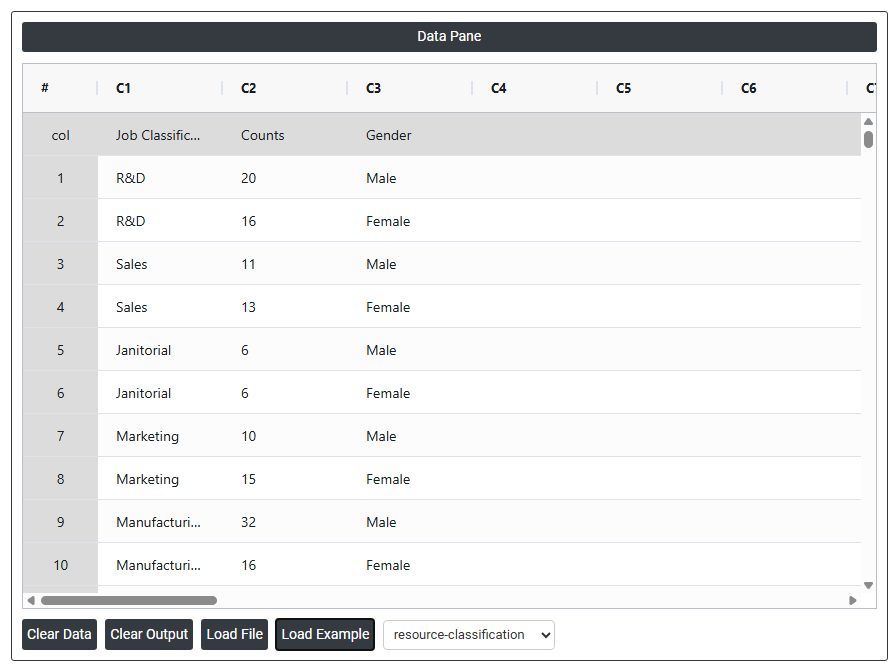Click the vertical scrollbar thumb

[x=868, y=139]
